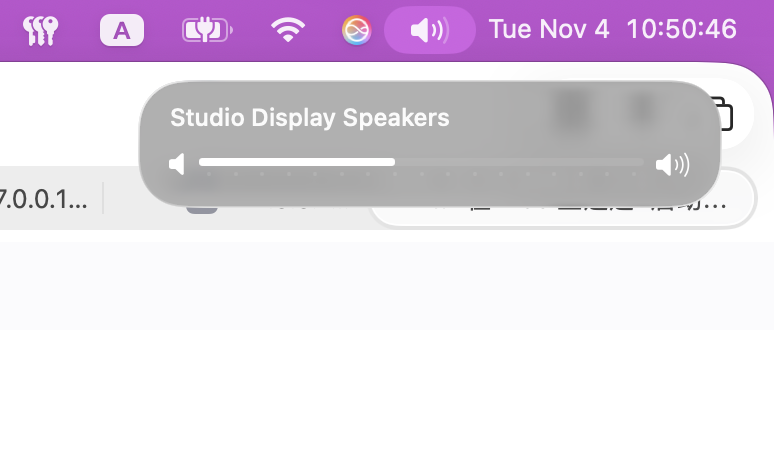This screenshot has width=774, height=460.
Task: Open the Wi-Fi menu bar icon
Action: [x=288, y=30]
